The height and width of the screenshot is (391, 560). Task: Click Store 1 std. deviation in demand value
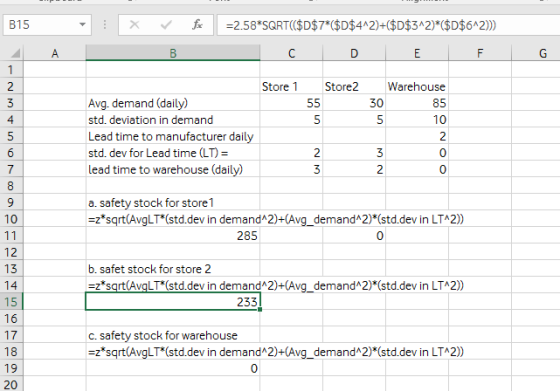pyautogui.click(x=291, y=120)
